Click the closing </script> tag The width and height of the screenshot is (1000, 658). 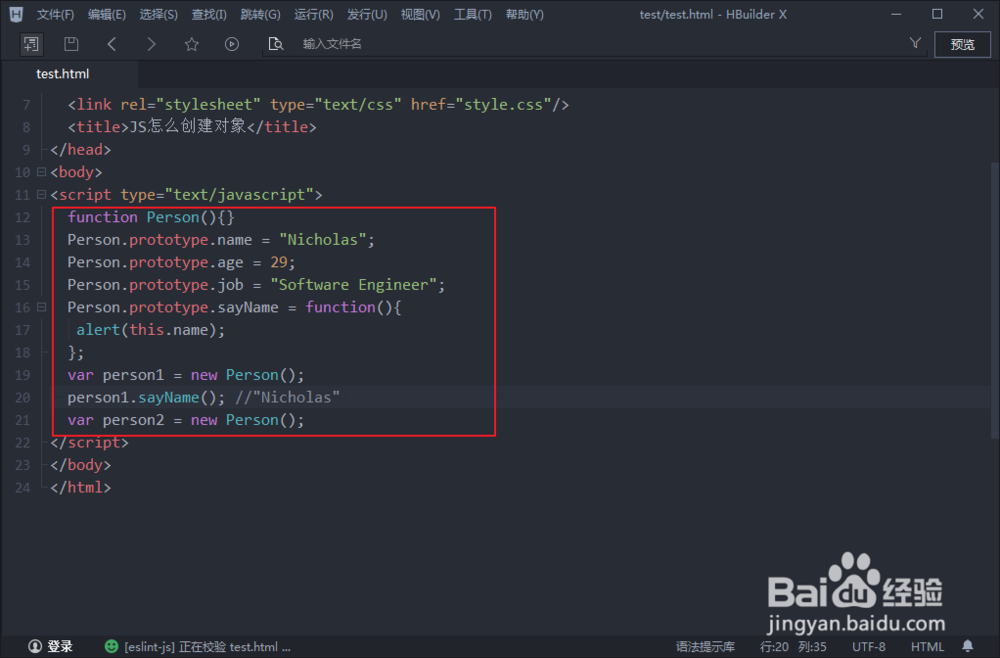[89, 442]
